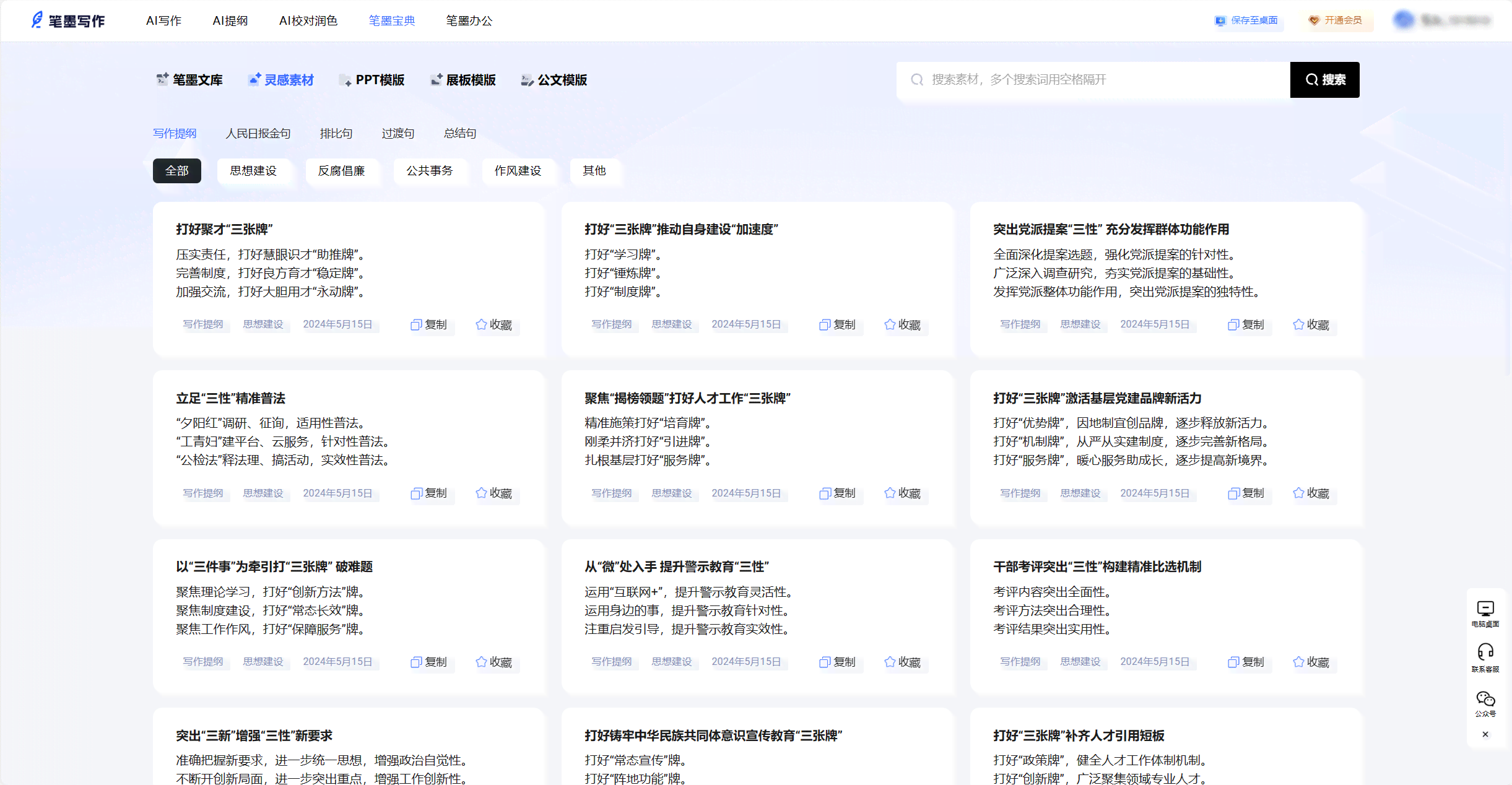This screenshot has height=785, width=1512.
Task: Filter by 反腐倡廉 chip
Action: pos(342,170)
